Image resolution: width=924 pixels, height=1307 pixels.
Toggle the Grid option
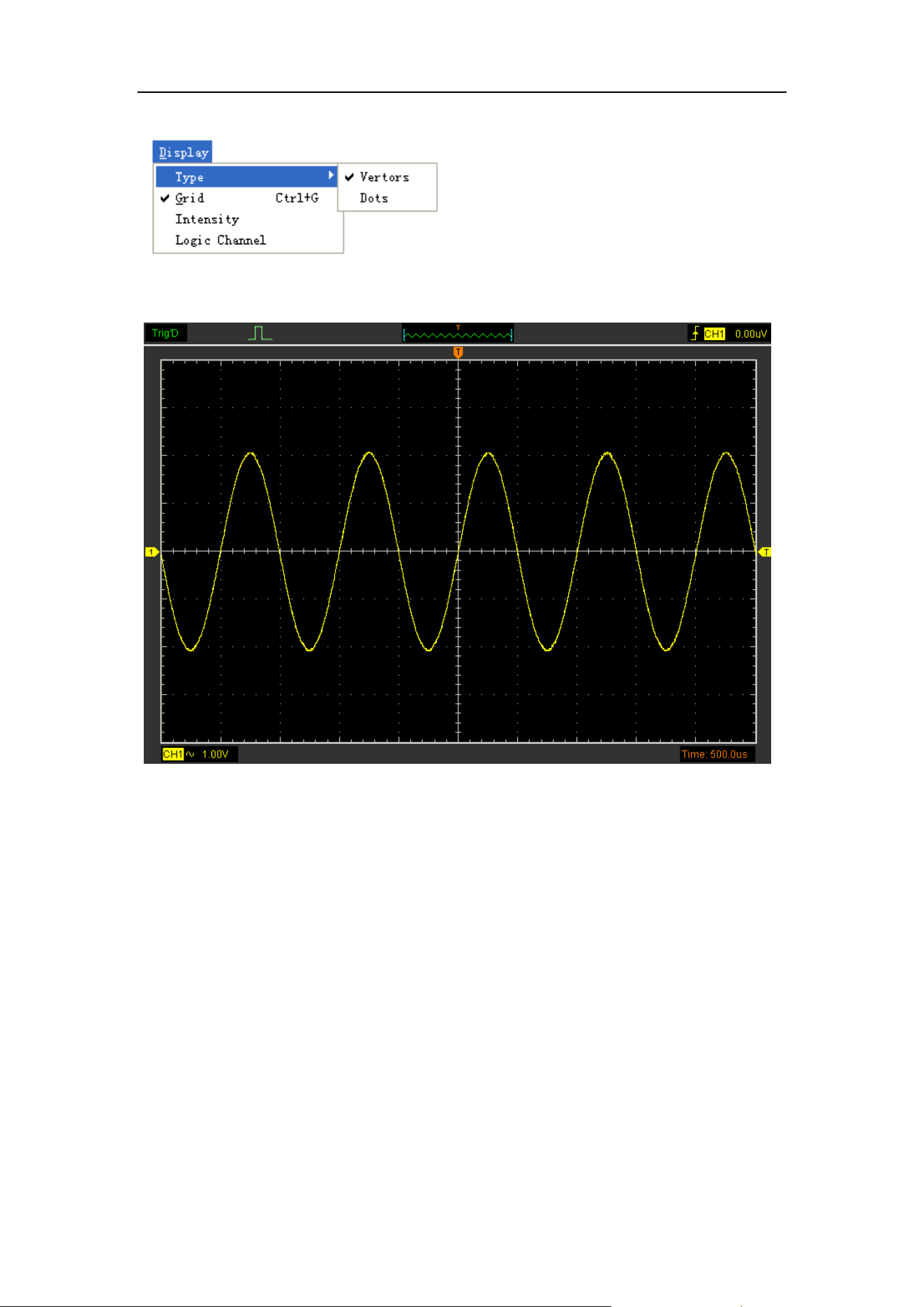click(x=246, y=198)
